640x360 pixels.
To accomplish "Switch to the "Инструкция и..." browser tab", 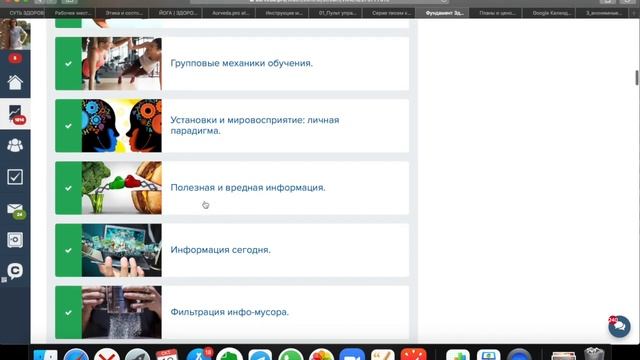I will tap(284, 13).
